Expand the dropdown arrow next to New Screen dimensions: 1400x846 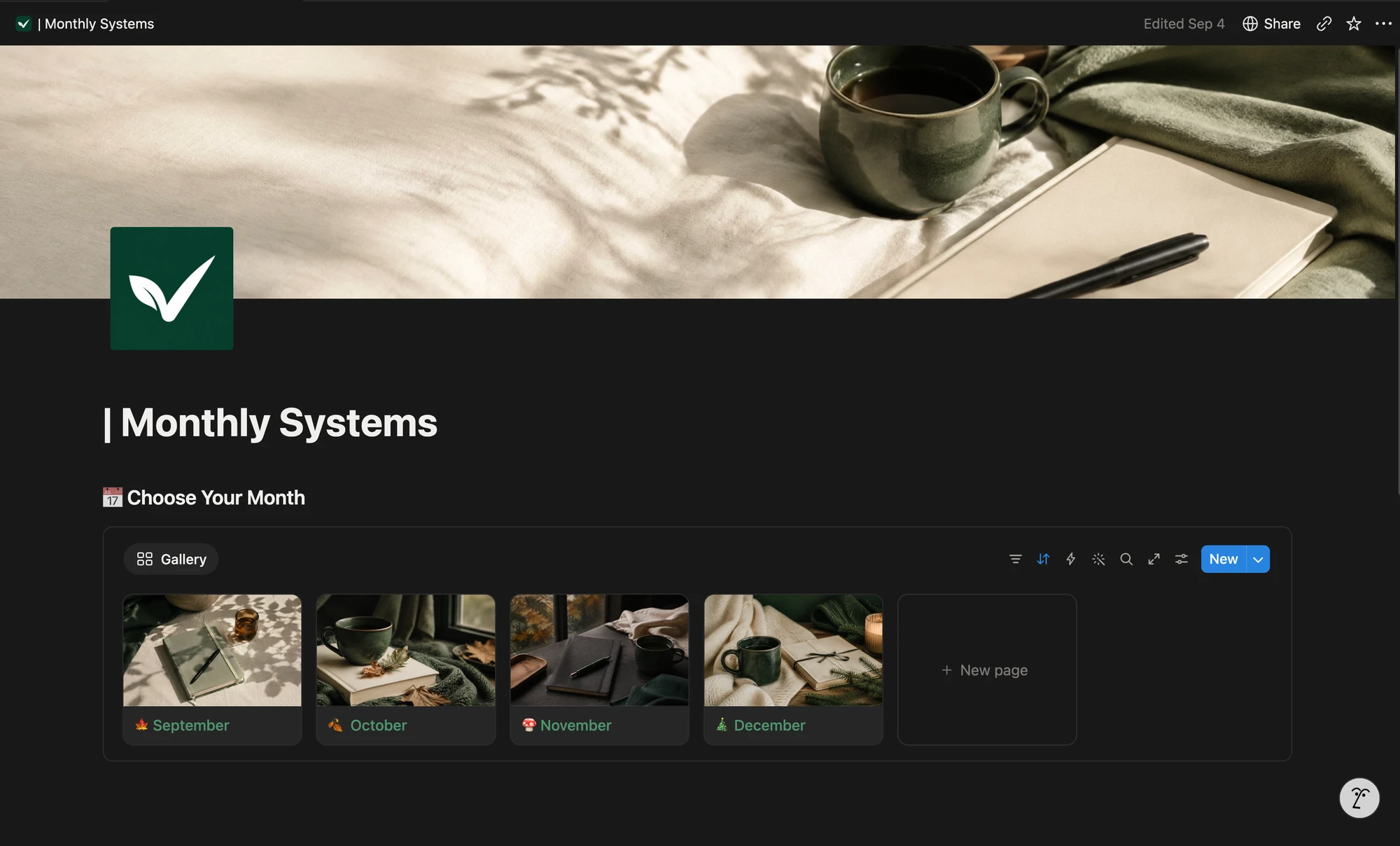[1258, 559]
